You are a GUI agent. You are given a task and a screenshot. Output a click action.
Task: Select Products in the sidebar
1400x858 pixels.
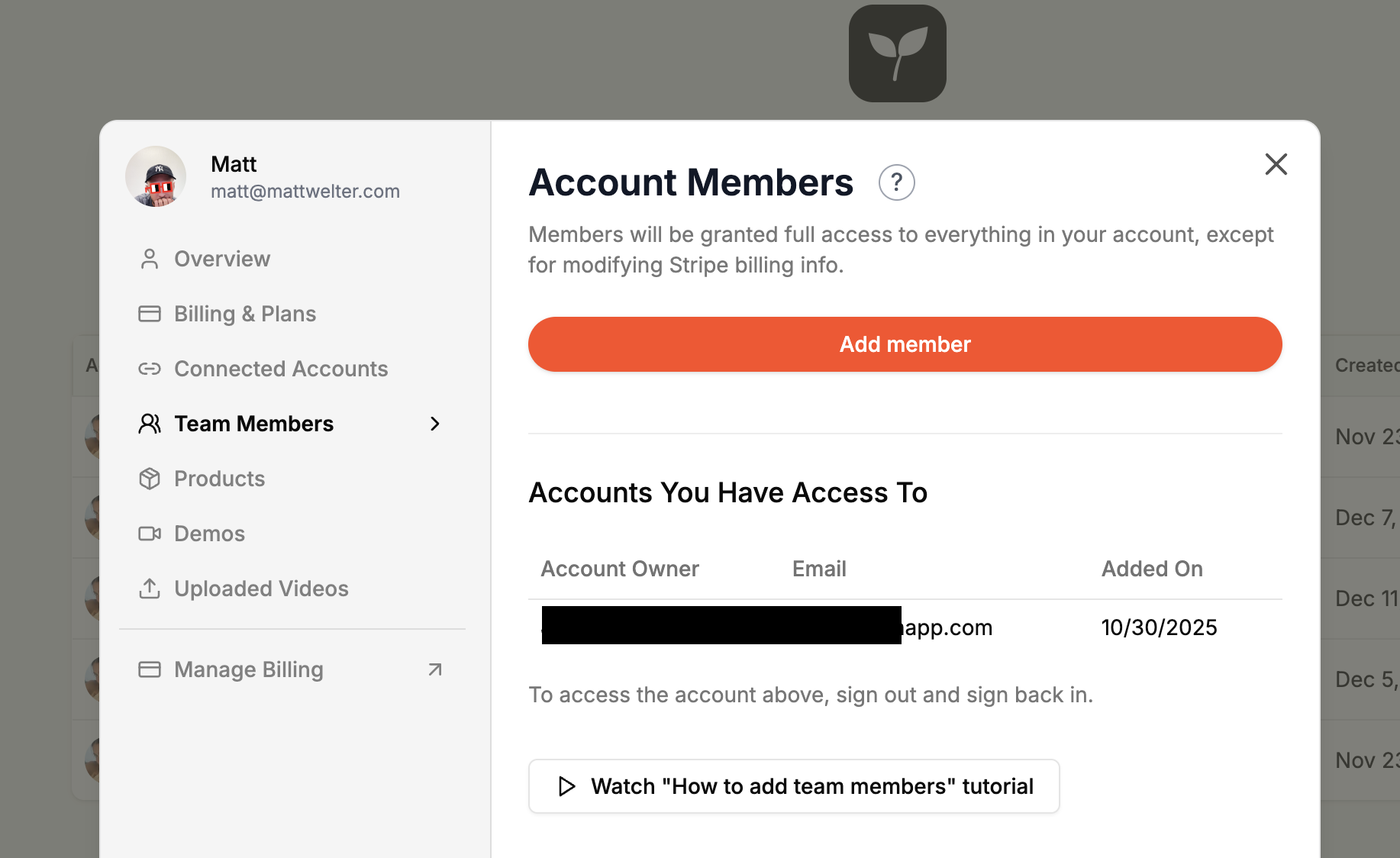219,479
